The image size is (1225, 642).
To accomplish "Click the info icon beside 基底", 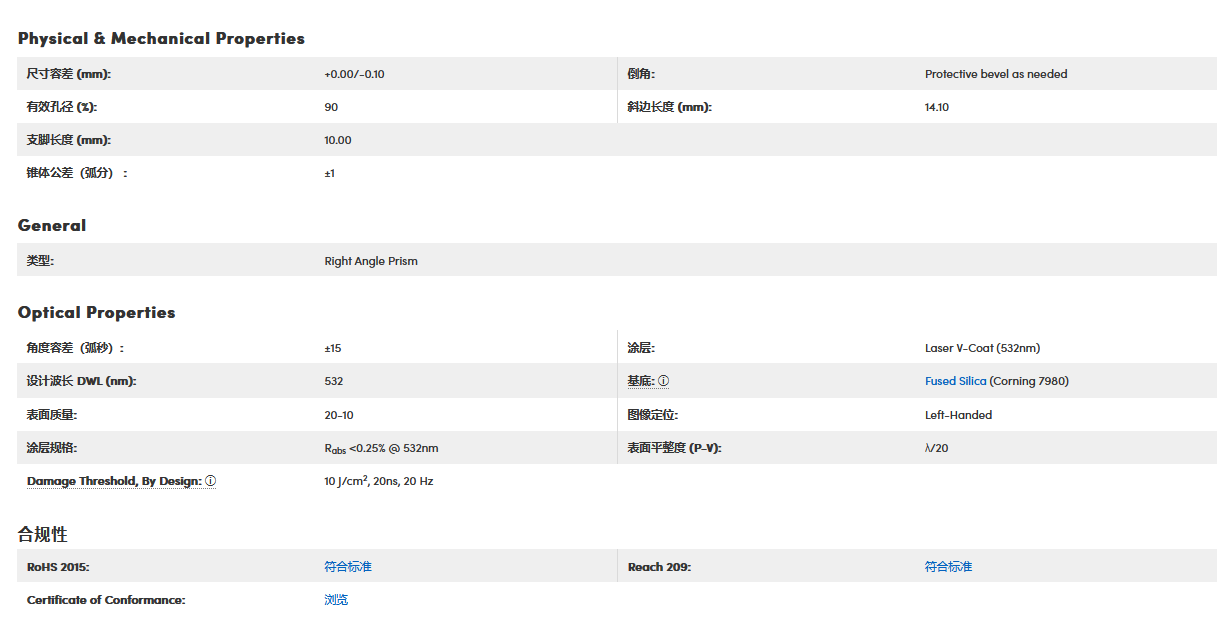I will tap(663, 381).
